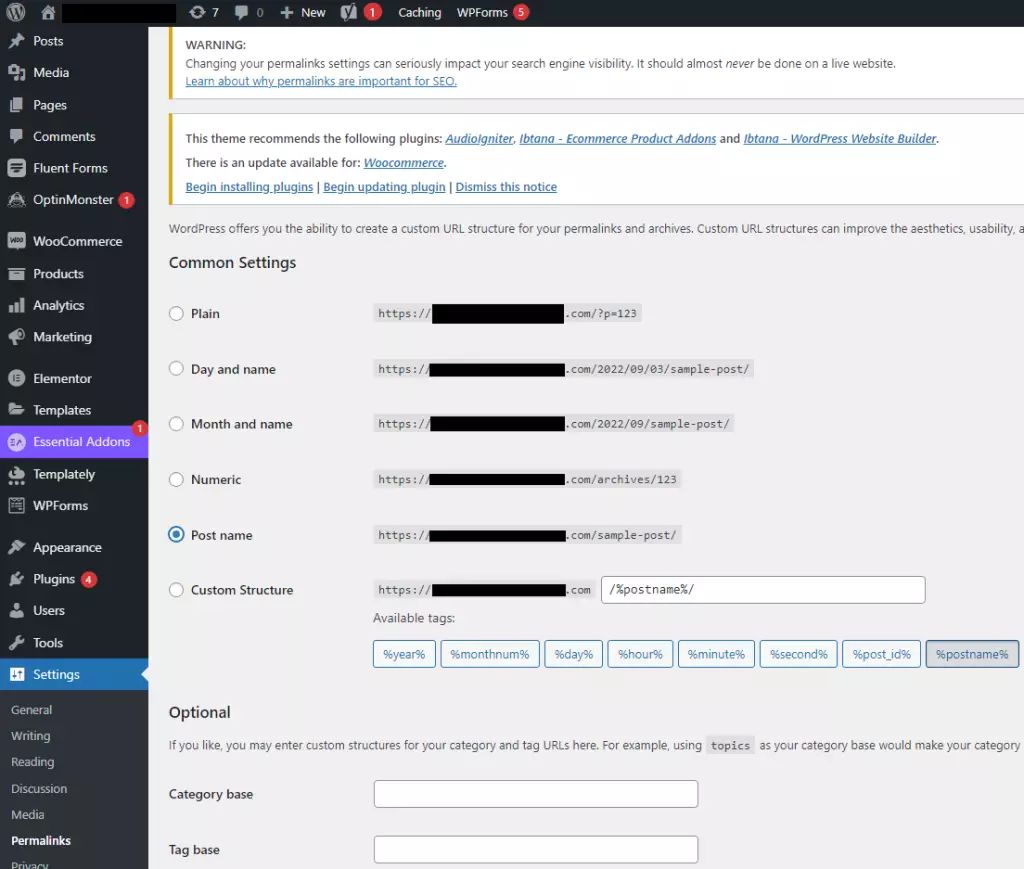
Task: Open the AudioIgniter plugin link
Action: (479, 138)
